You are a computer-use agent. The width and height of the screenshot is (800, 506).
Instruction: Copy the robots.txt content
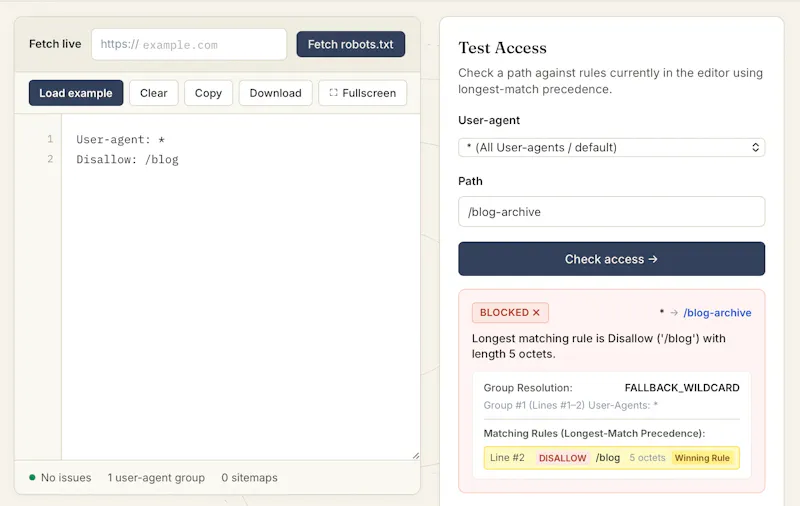pos(208,93)
